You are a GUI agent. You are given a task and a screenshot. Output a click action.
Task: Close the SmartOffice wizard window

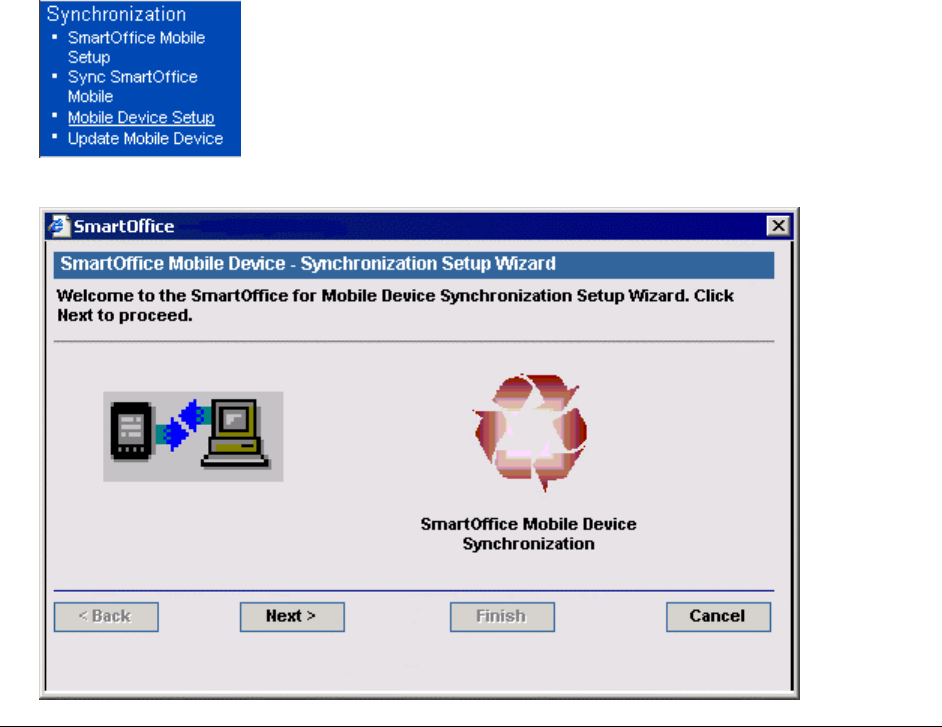tap(778, 226)
